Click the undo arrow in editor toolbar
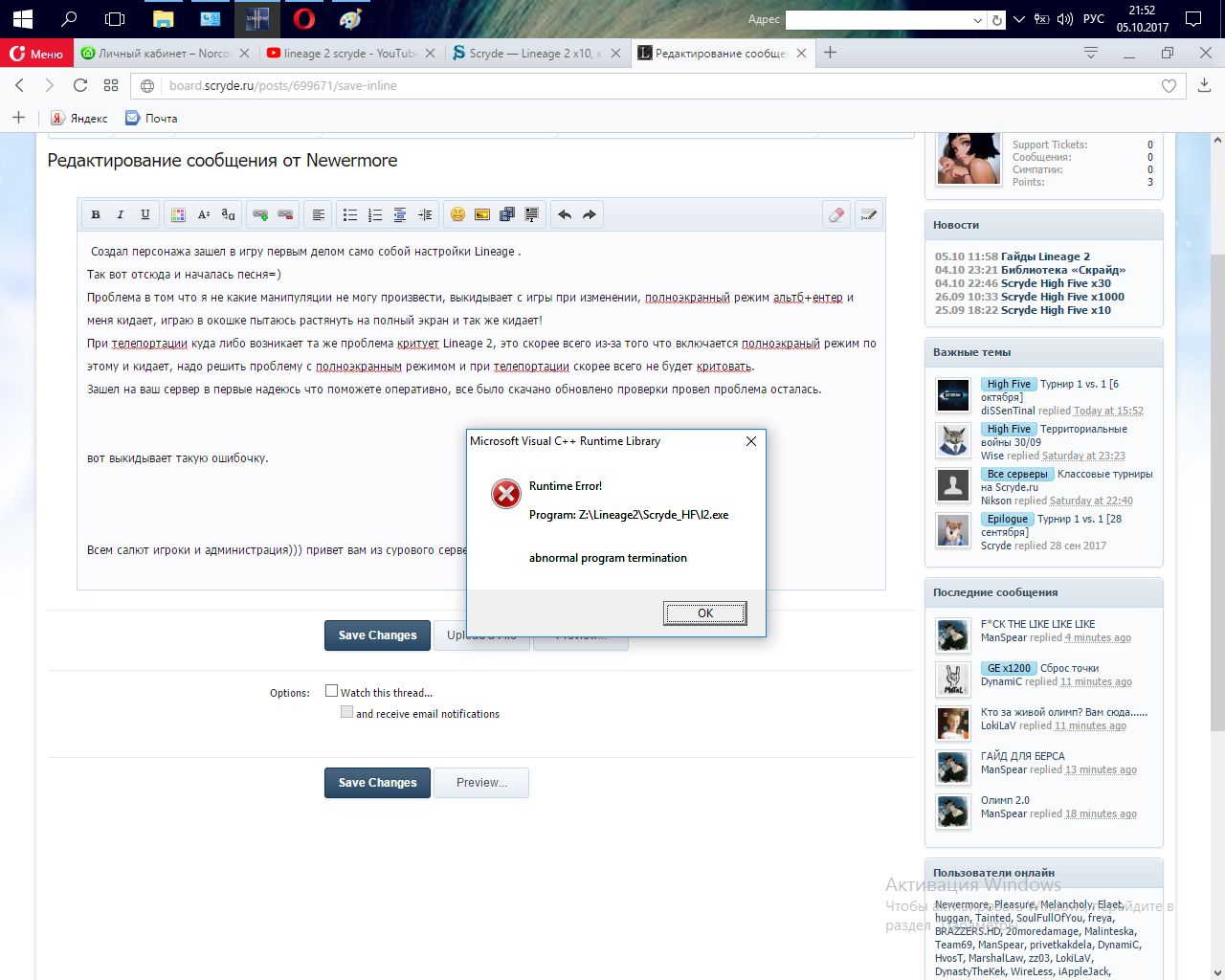 565,214
